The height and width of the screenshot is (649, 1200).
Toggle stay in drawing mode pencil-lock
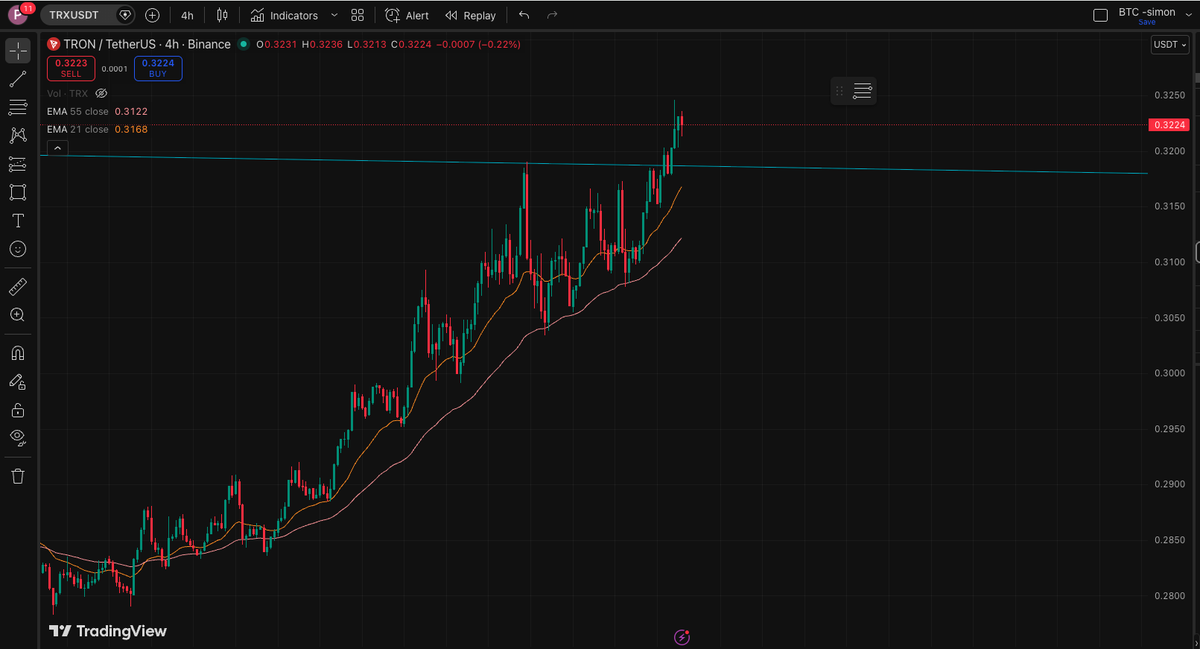18,381
